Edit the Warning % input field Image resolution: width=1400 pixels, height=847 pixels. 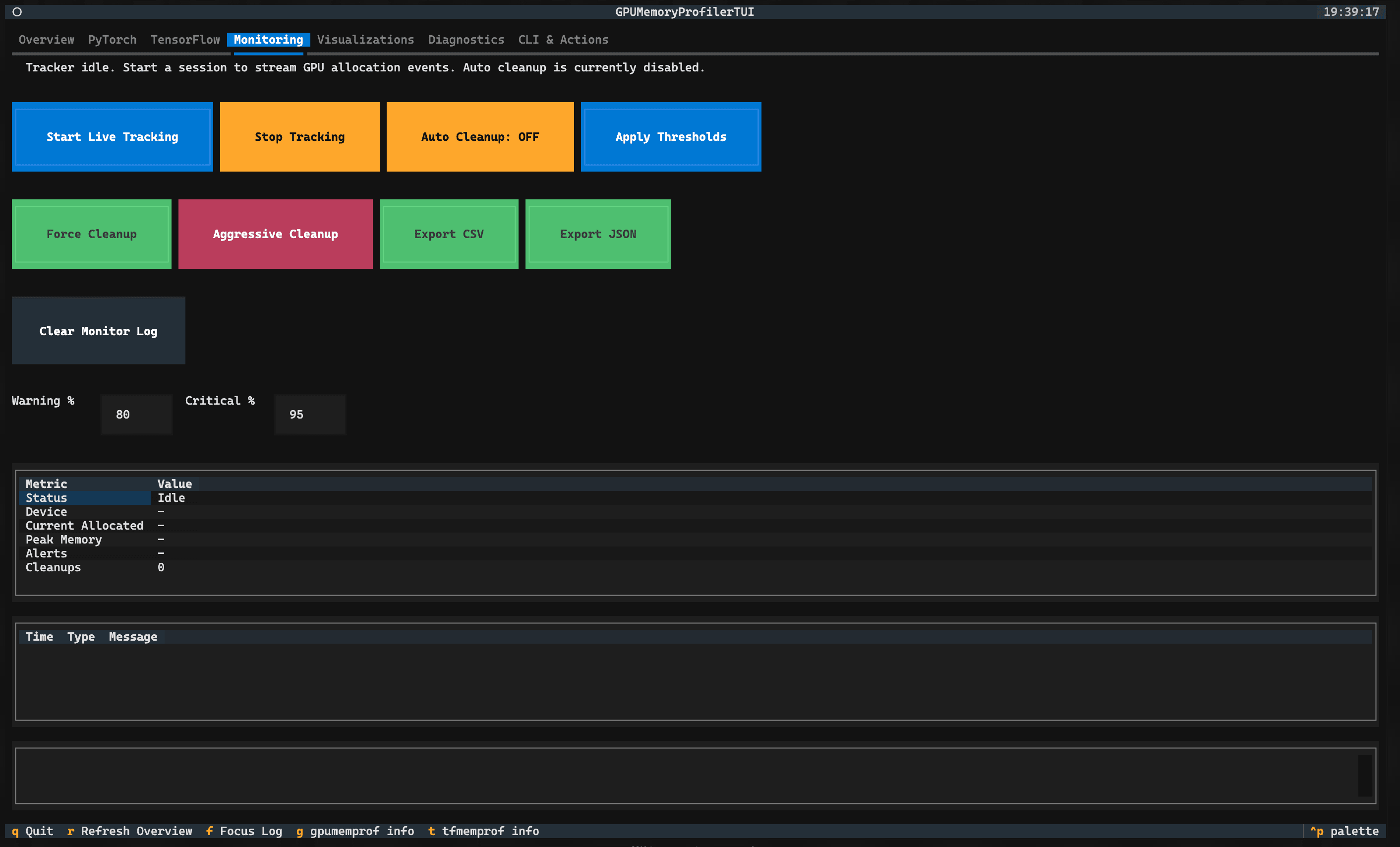[x=136, y=414]
